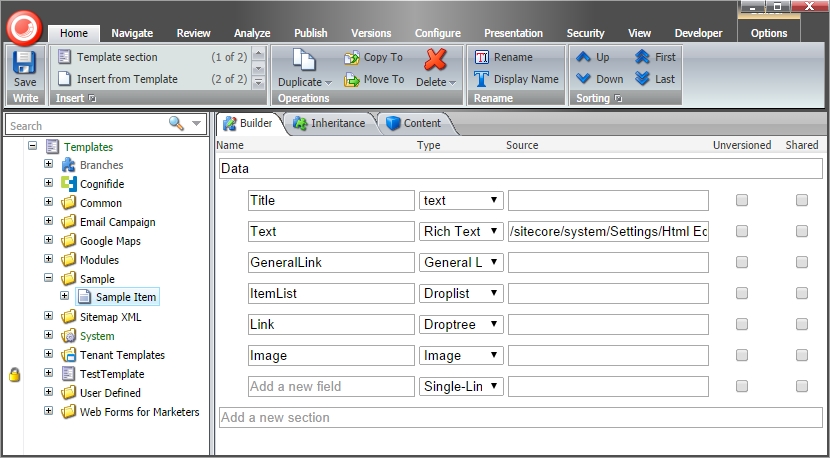Click the search magnifier icon
830x458 pixels.
click(x=176, y=123)
